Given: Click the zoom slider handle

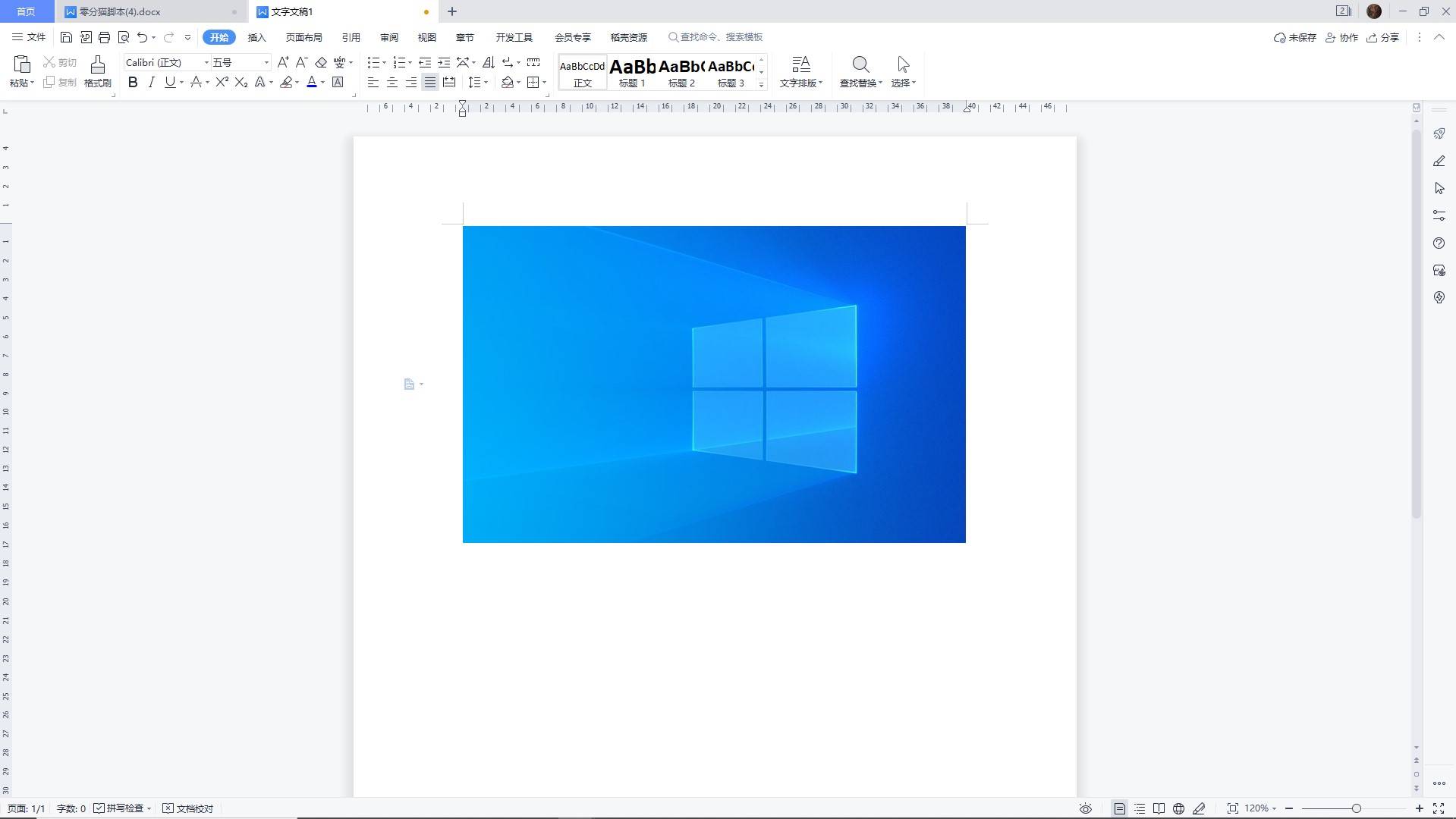Looking at the screenshot, I should 1357,808.
